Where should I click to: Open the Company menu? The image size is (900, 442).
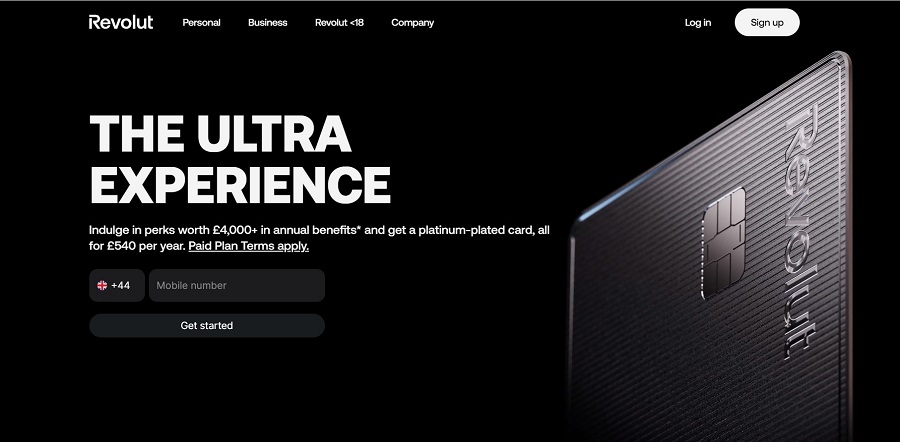(x=413, y=23)
